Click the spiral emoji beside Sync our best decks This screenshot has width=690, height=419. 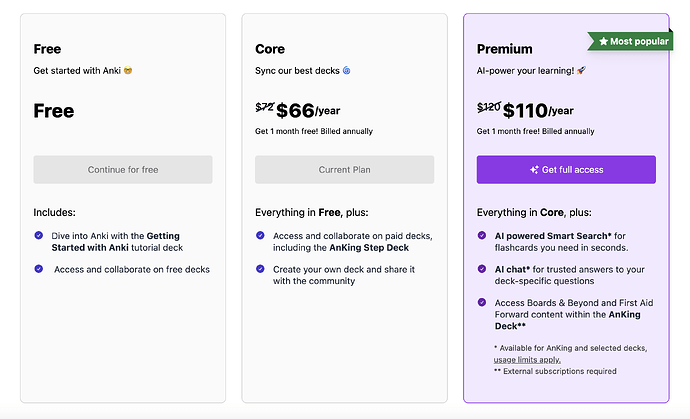tap(347, 70)
